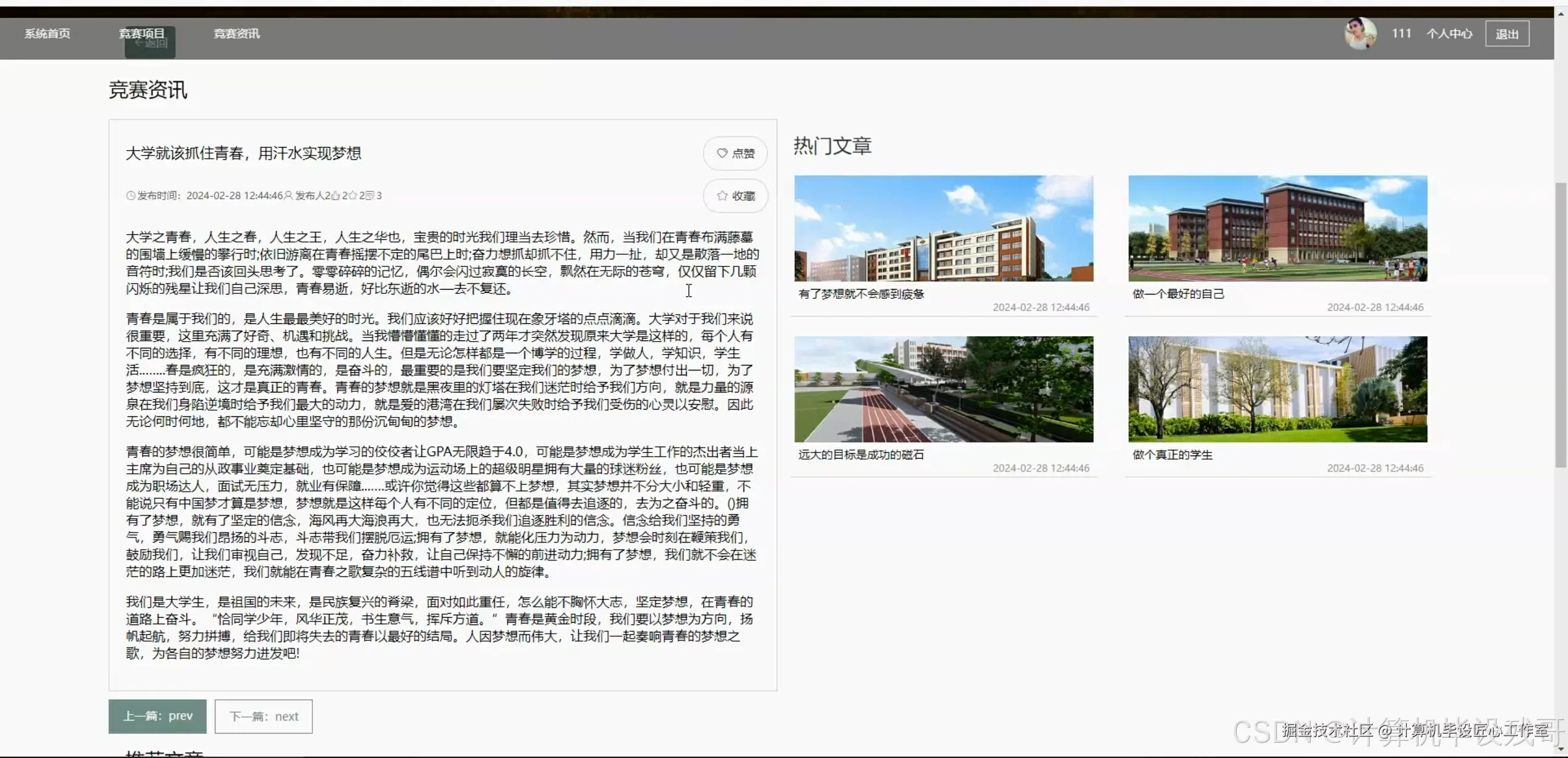Image resolution: width=1568 pixels, height=758 pixels.
Task: Click the thumbs-up count icon in article metadata
Action: pyautogui.click(x=336, y=195)
